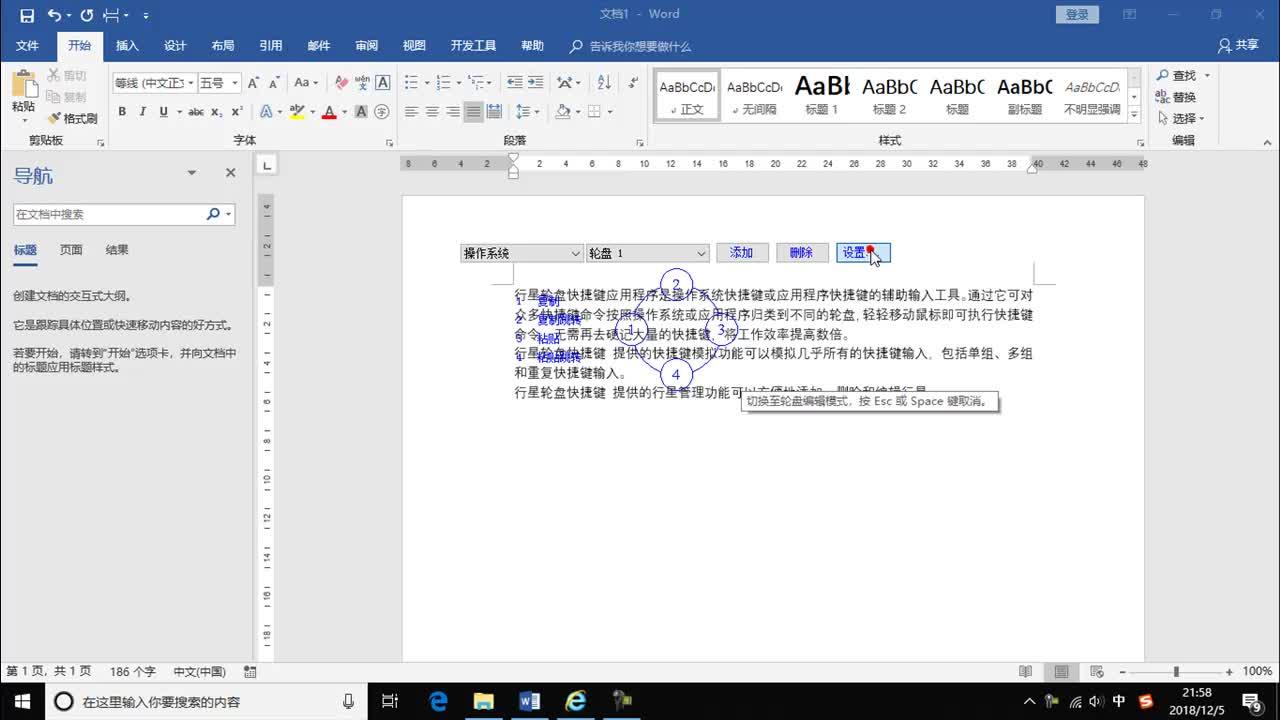The width and height of the screenshot is (1280, 720).
Task: Toggle strikethrough formatting
Action: pyautogui.click(x=197, y=112)
